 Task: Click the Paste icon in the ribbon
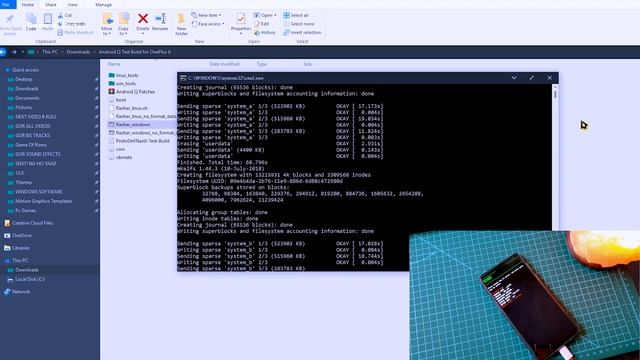(47, 19)
